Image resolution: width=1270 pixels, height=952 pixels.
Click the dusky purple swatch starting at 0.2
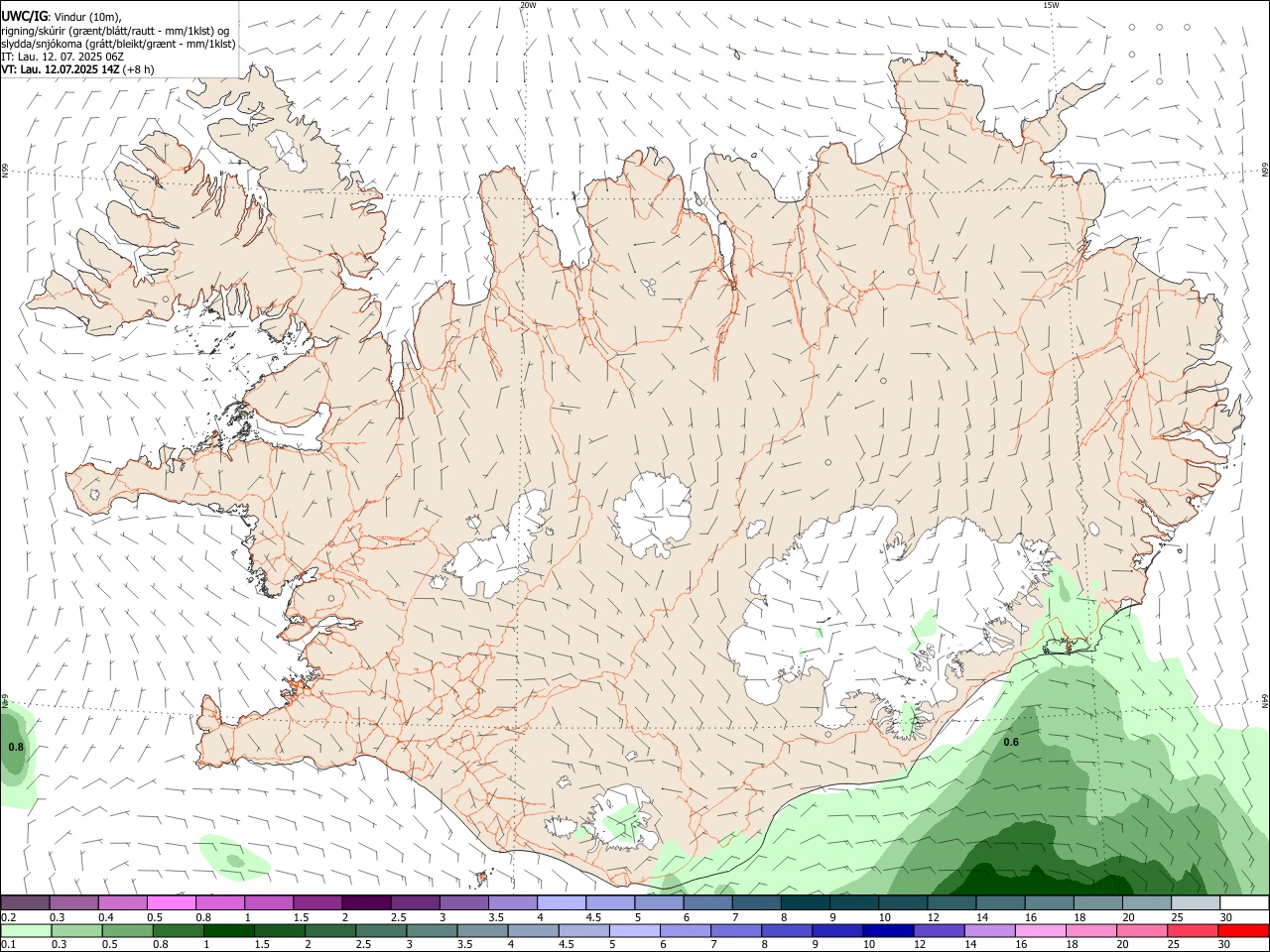tap(25, 902)
